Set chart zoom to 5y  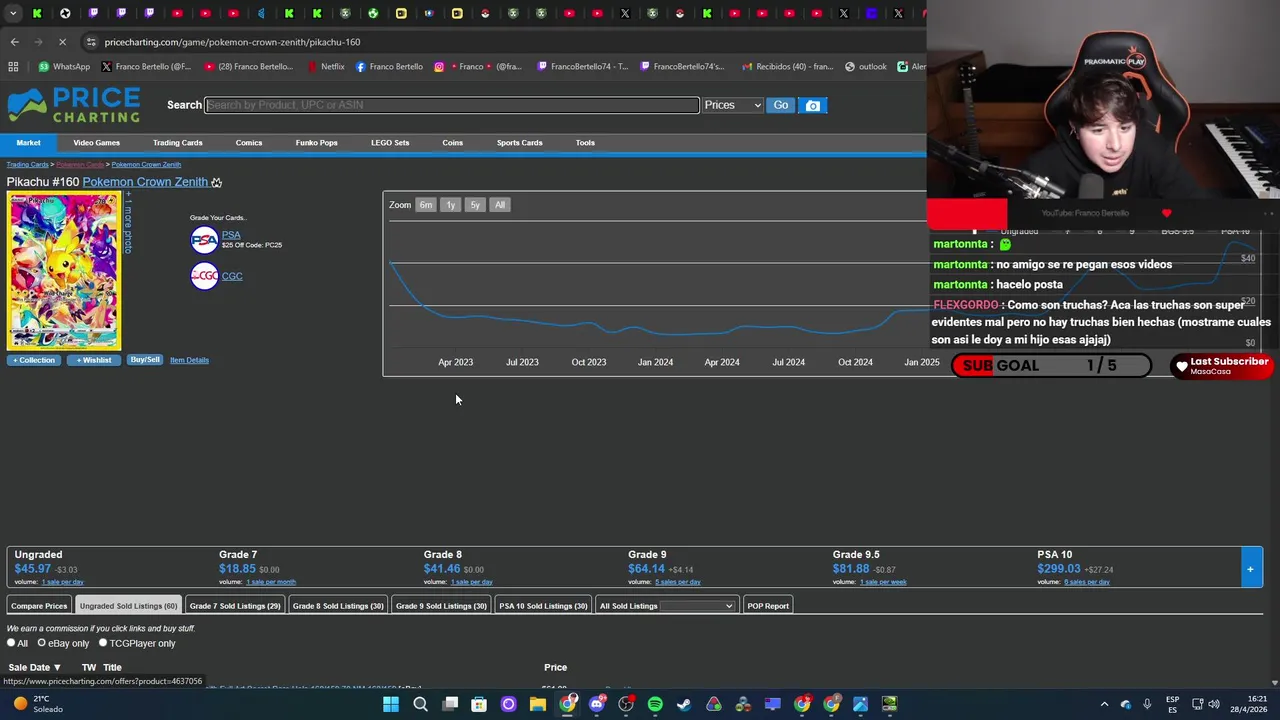(x=475, y=205)
